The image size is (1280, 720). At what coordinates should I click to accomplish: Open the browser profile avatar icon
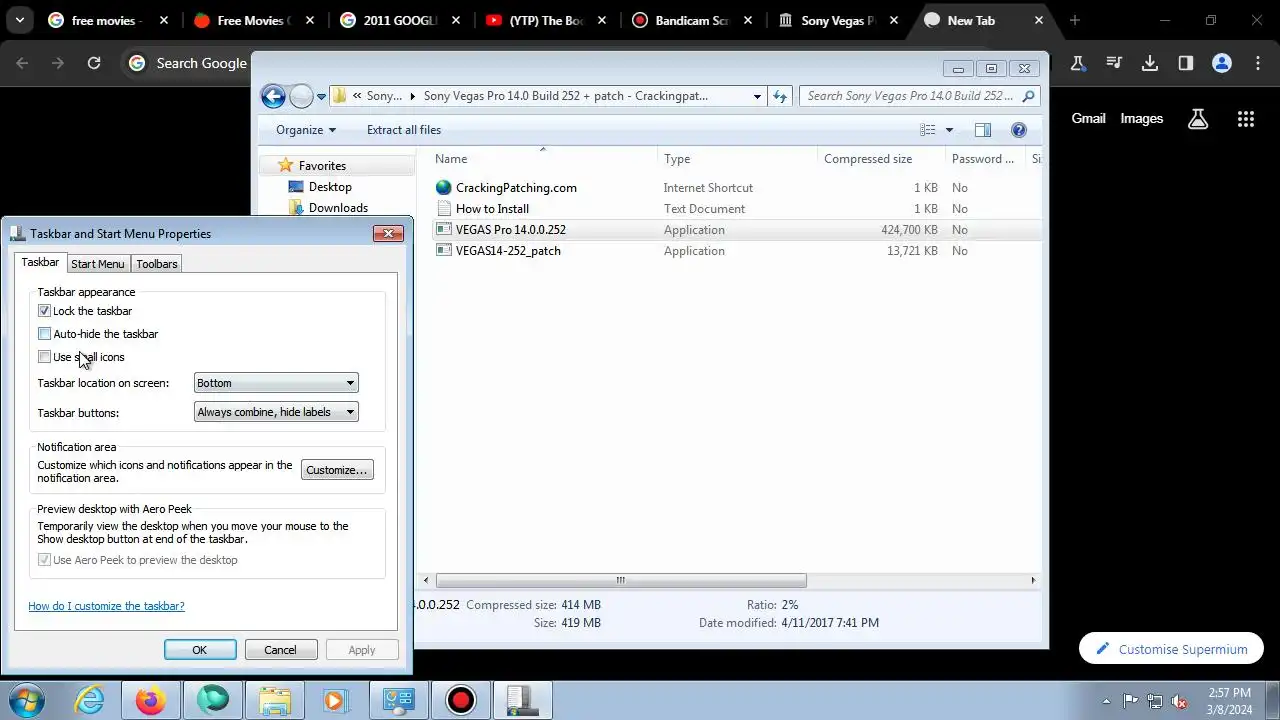pyautogui.click(x=1221, y=63)
